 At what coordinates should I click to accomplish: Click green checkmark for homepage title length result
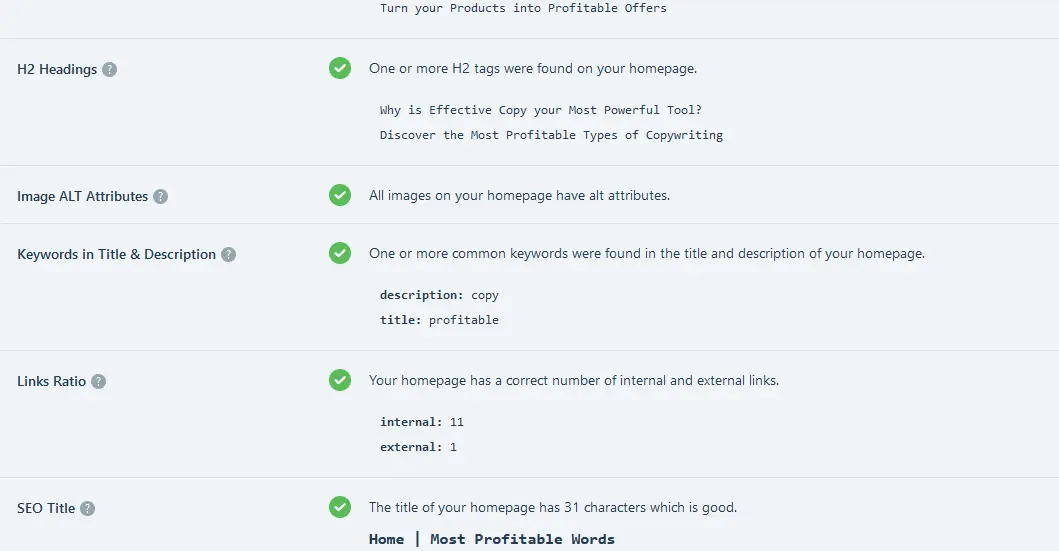[340, 507]
